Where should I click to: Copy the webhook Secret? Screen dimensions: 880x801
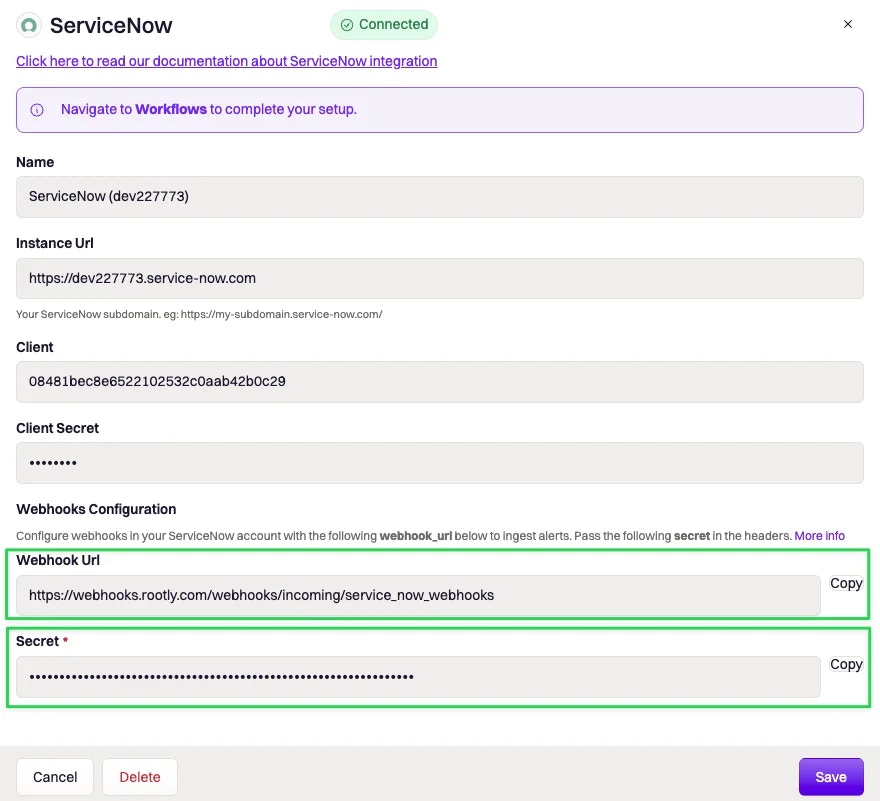point(846,665)
